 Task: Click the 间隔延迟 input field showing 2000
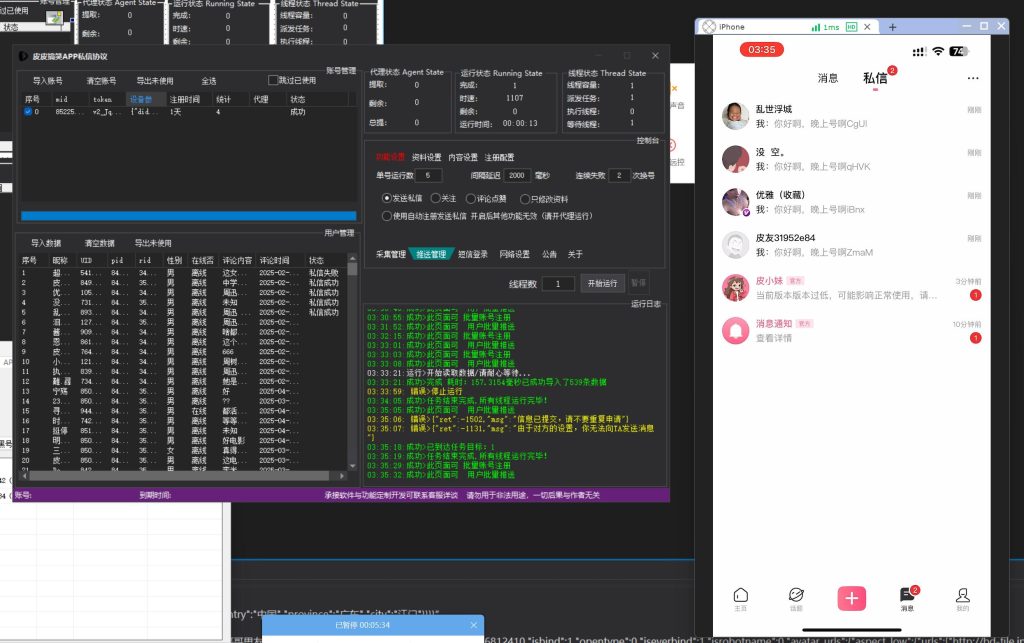click(517, 175)
